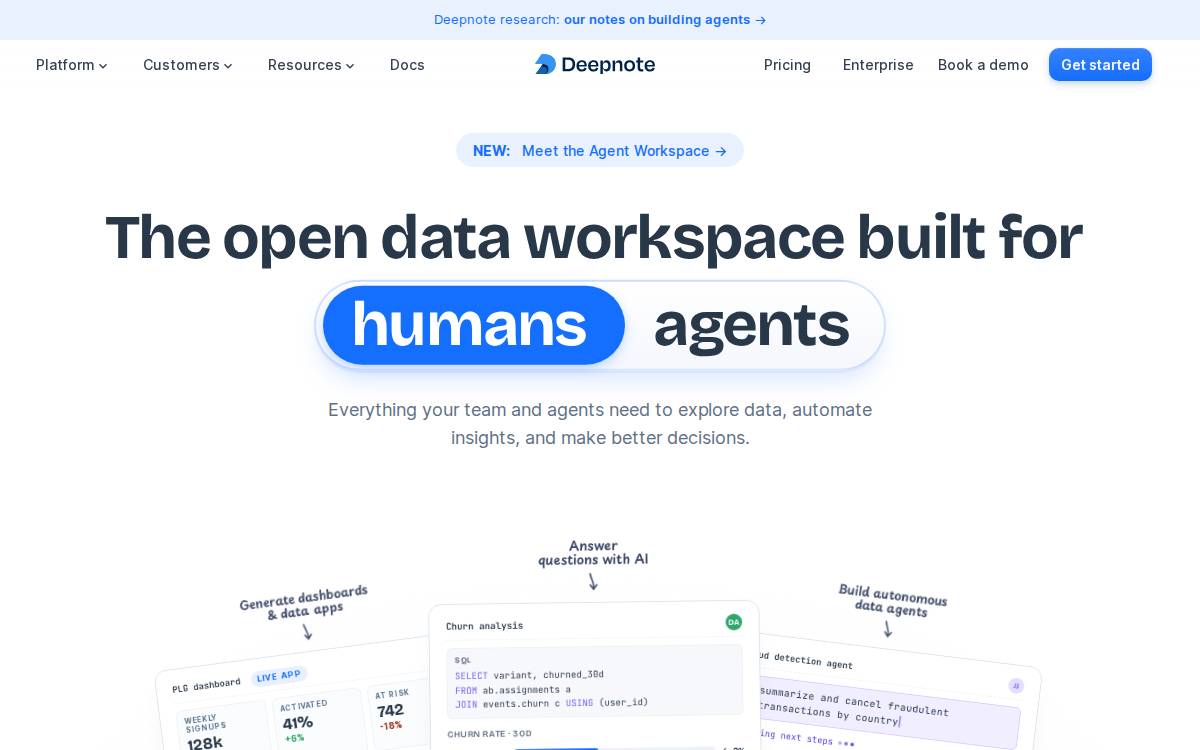Click the 'Answer questions with AI' caption
This screenshot has width=1200, height=750.
click(x=593, y=553)
